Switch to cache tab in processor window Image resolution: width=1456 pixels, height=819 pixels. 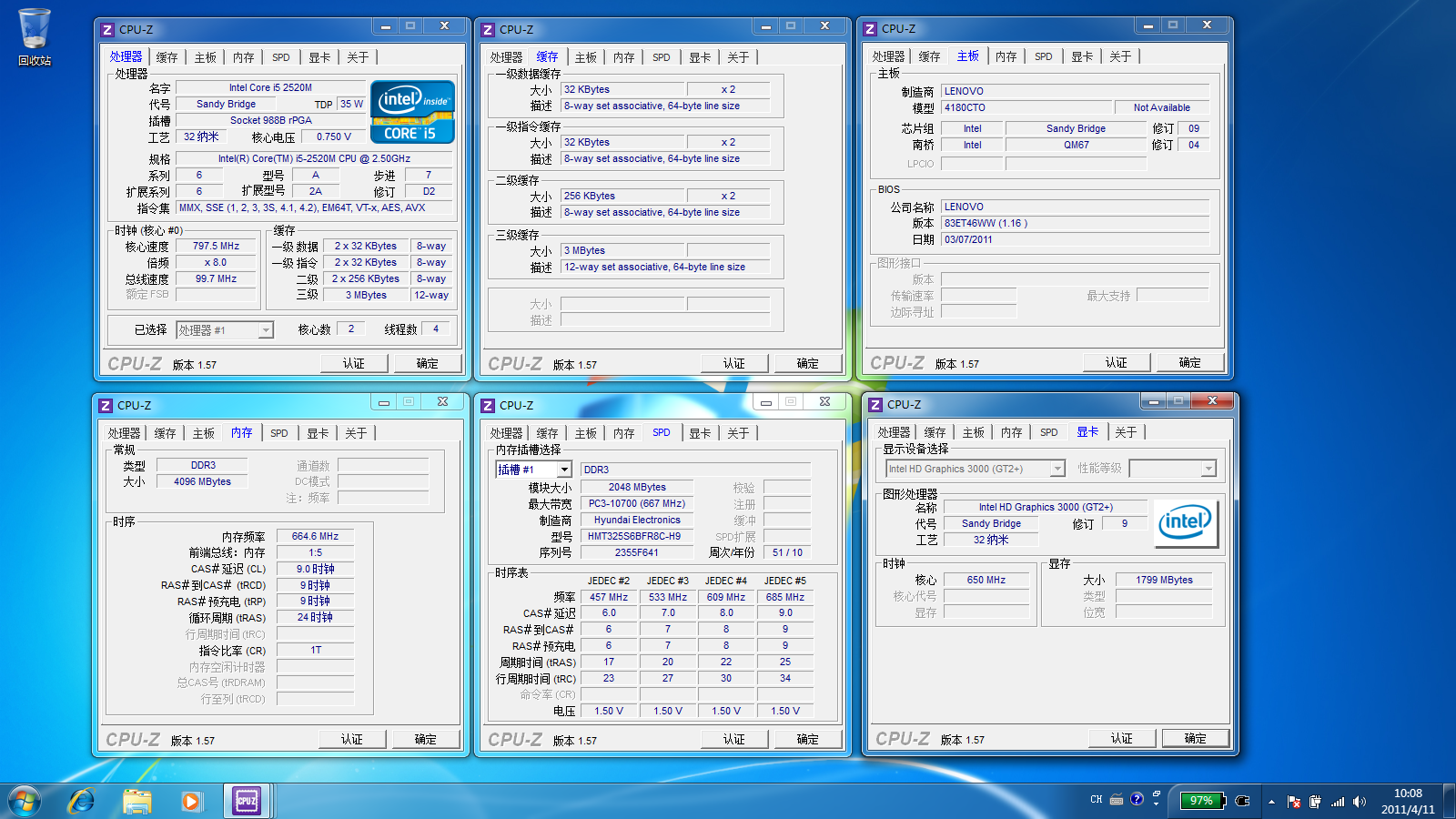[x=167, y=57]
